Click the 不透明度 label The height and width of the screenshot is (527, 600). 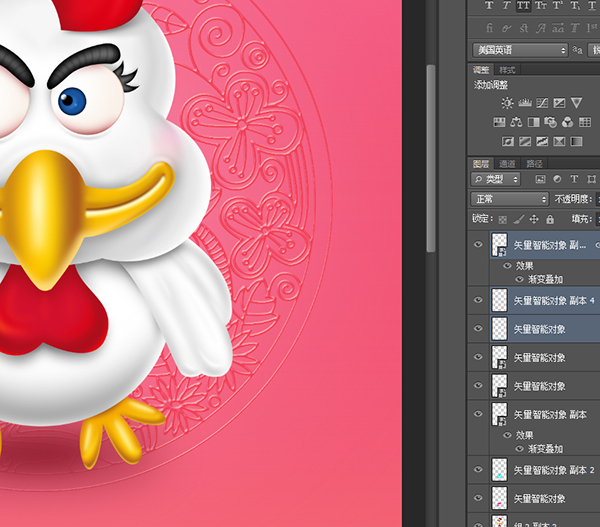[573, 199]
